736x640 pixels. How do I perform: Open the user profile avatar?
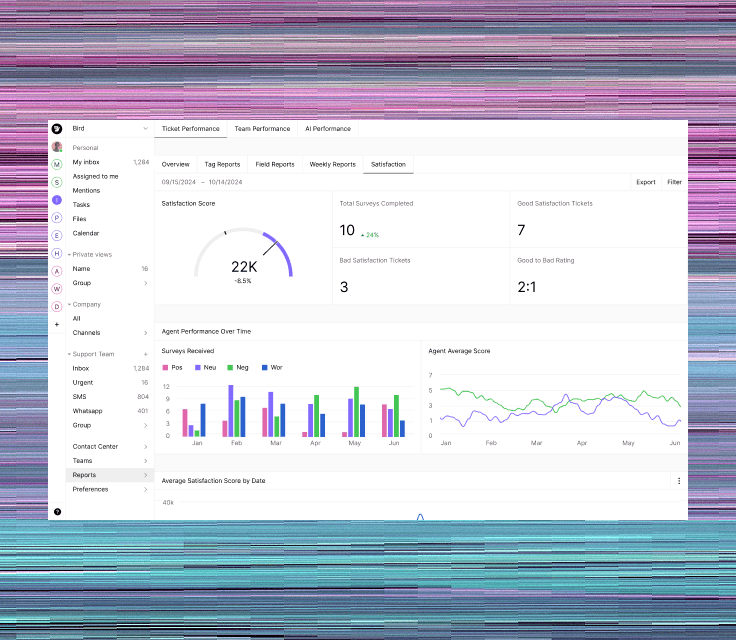[x=57, y=147]
